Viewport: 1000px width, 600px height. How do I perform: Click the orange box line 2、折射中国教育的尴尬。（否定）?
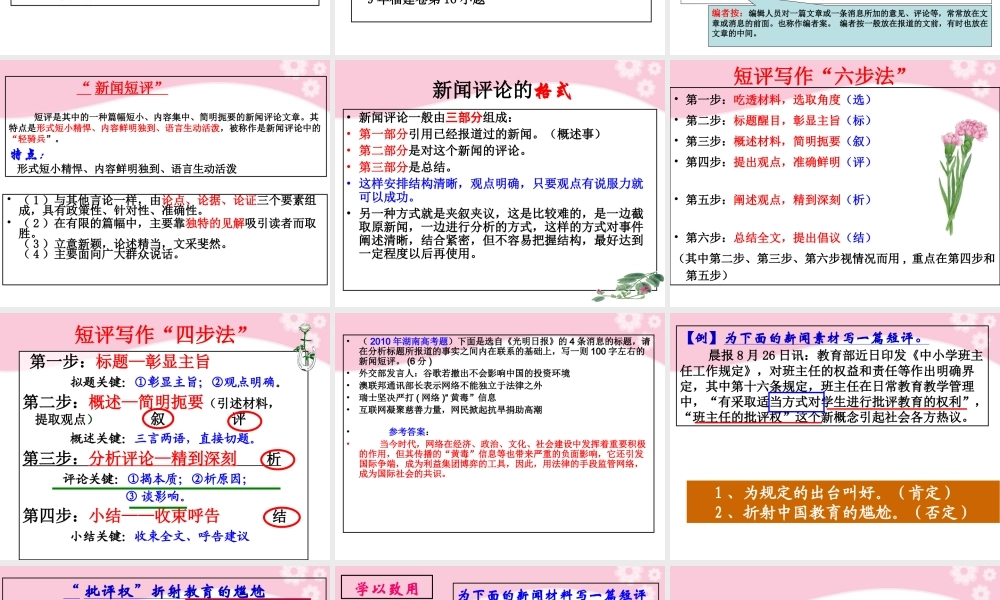[842, 513]
